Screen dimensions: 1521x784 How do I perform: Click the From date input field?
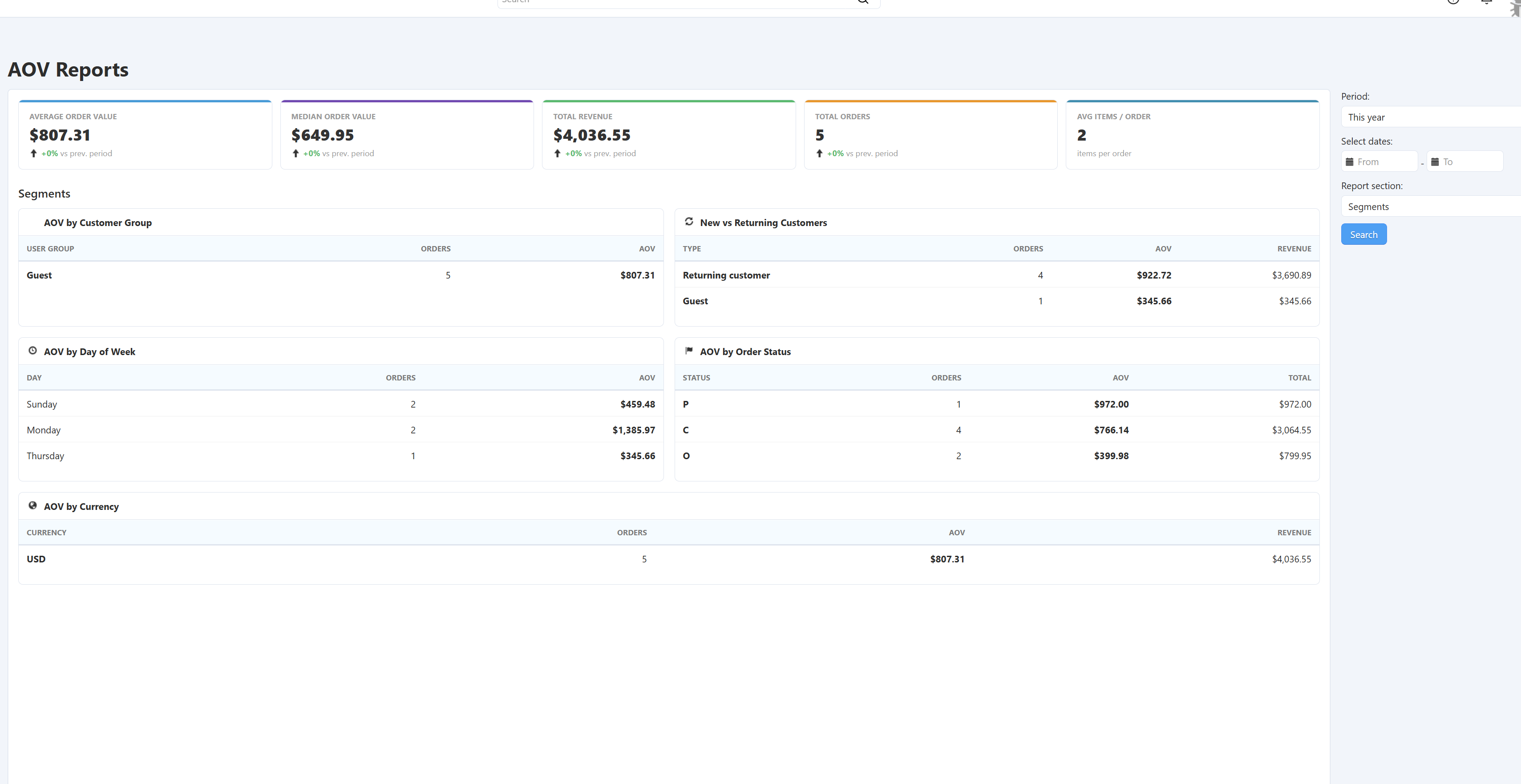click(1384, 162)
